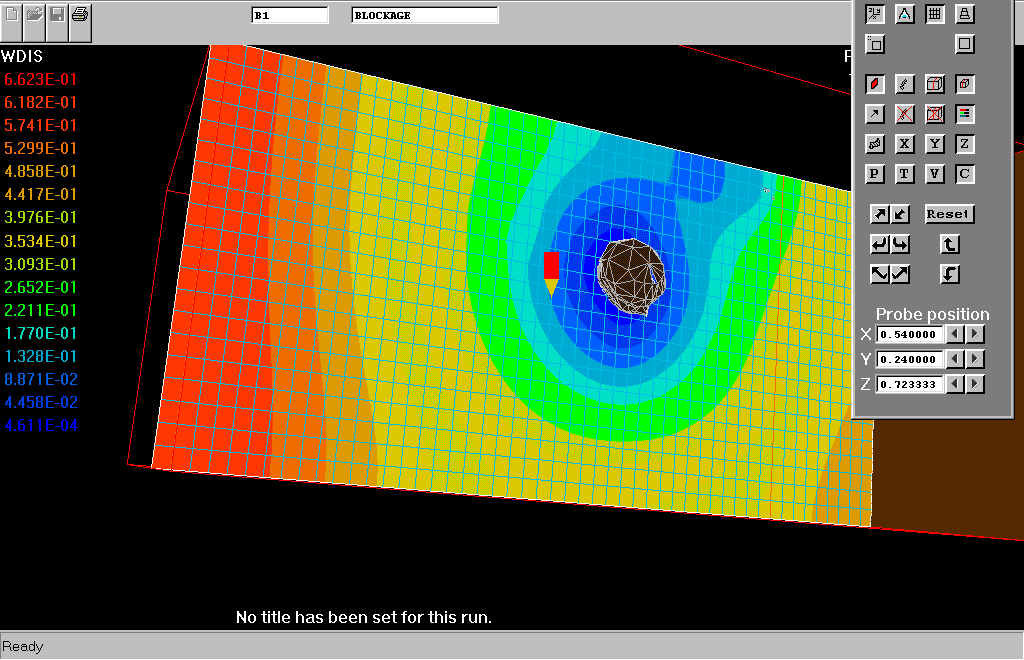
Task: Toggle the grid mesh display icon
Action: point(935,14)
